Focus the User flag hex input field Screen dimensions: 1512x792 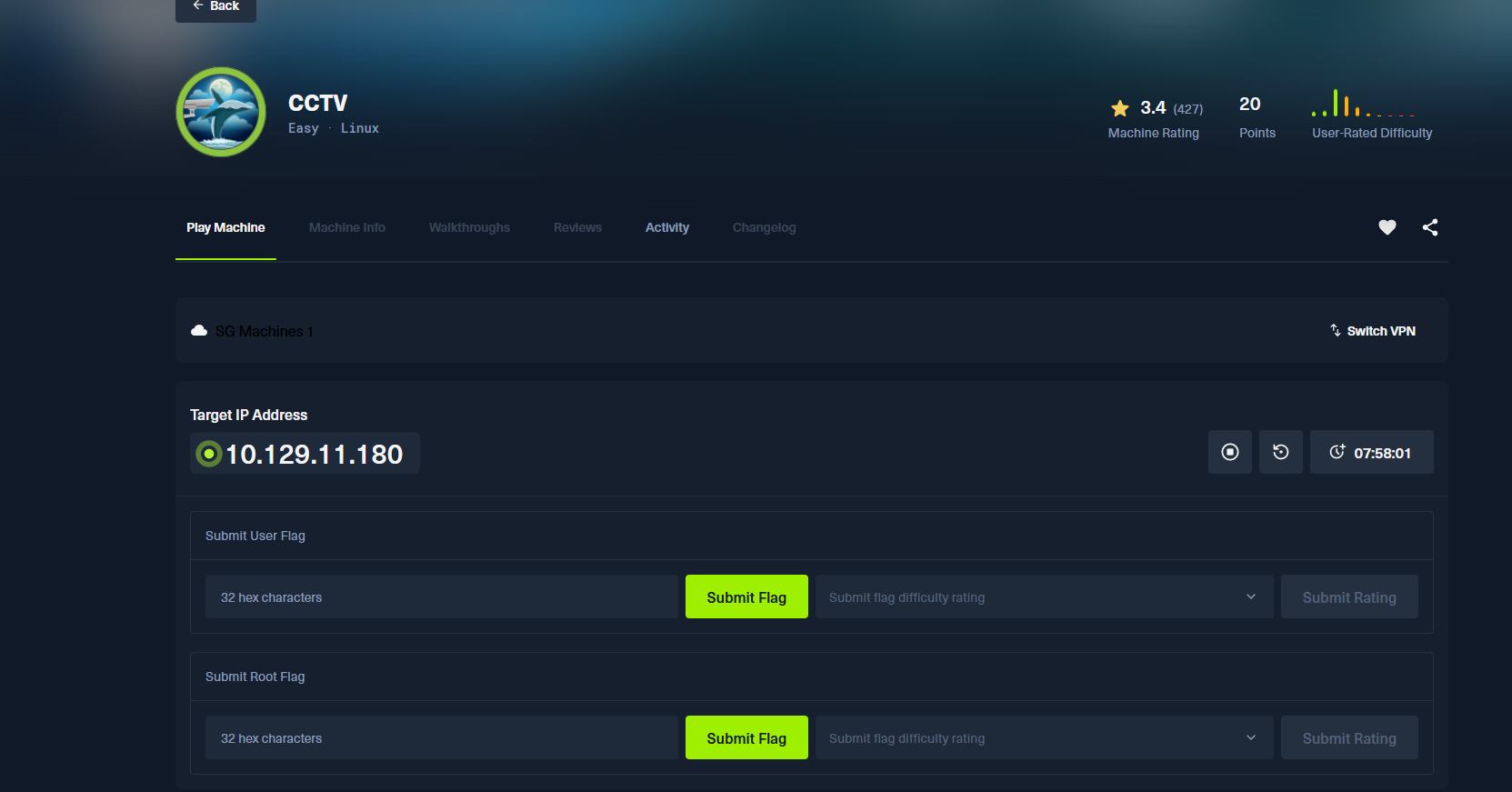tap(441, 597)
